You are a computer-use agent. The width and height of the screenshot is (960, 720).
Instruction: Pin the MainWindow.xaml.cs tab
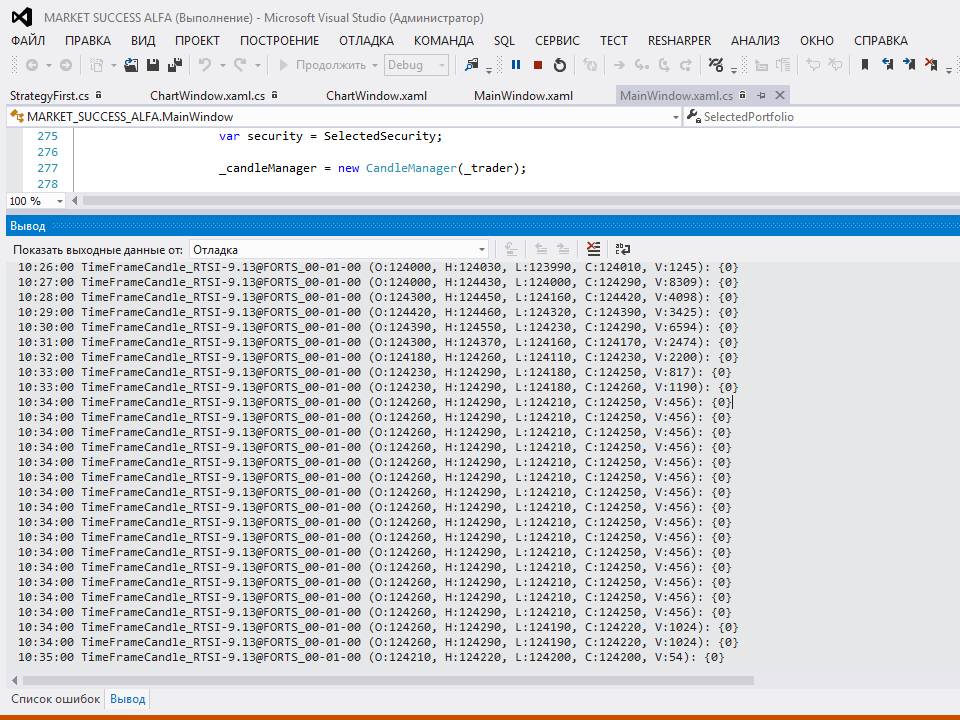(x=762, y=95)
